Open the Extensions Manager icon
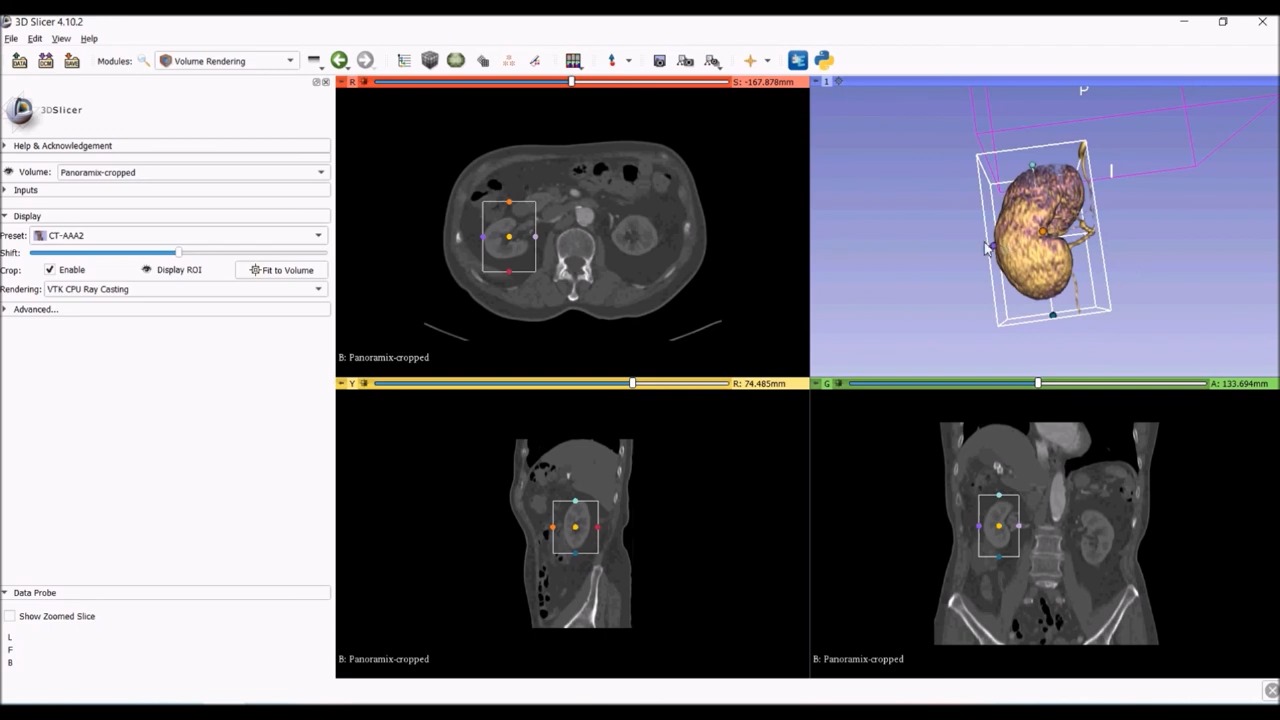Screen dimensions: 1280x720 797,61
